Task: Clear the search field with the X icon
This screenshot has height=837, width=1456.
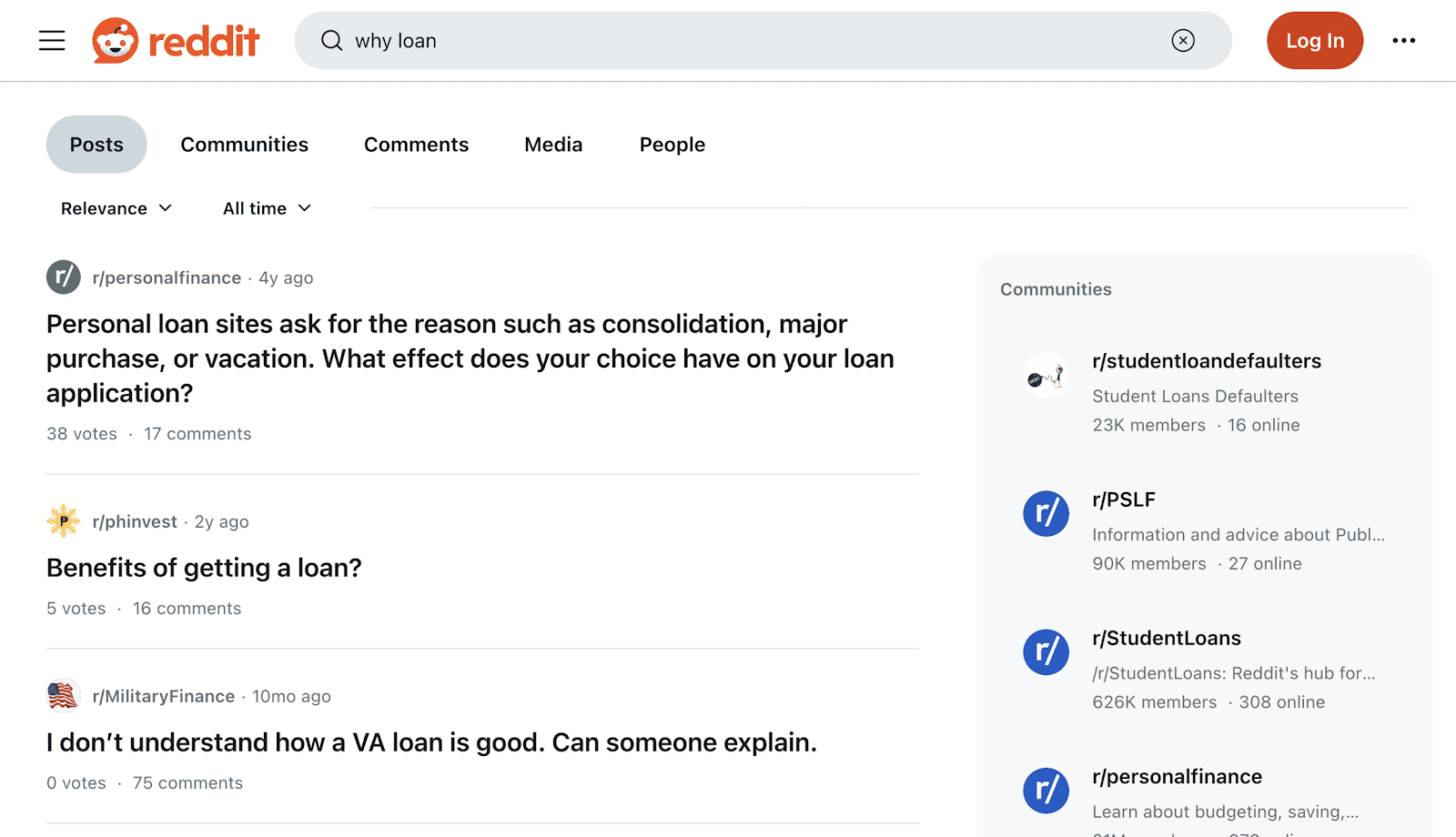Action: [x=1182, y=40]
